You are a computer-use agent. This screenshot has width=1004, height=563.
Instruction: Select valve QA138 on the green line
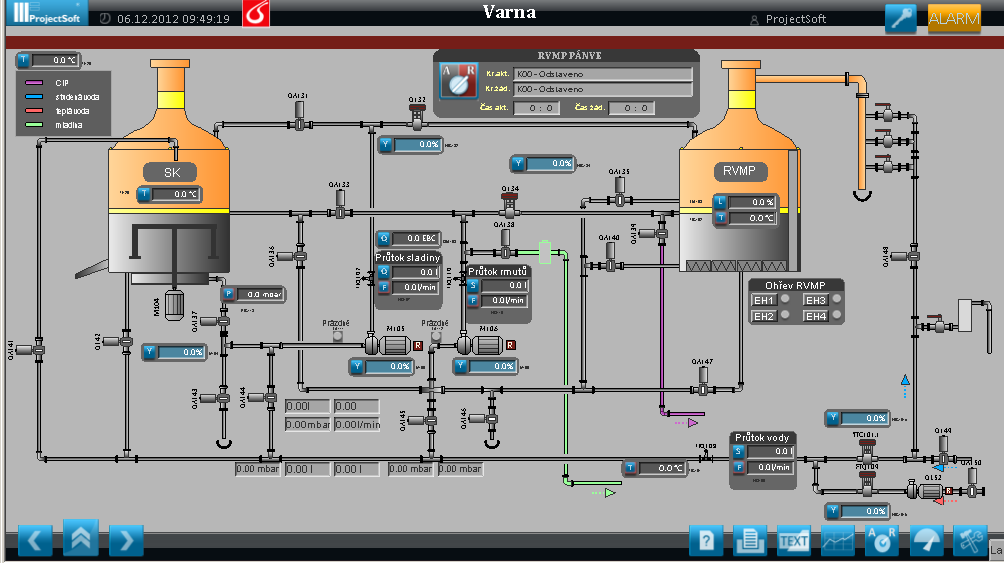click(505, 245)
